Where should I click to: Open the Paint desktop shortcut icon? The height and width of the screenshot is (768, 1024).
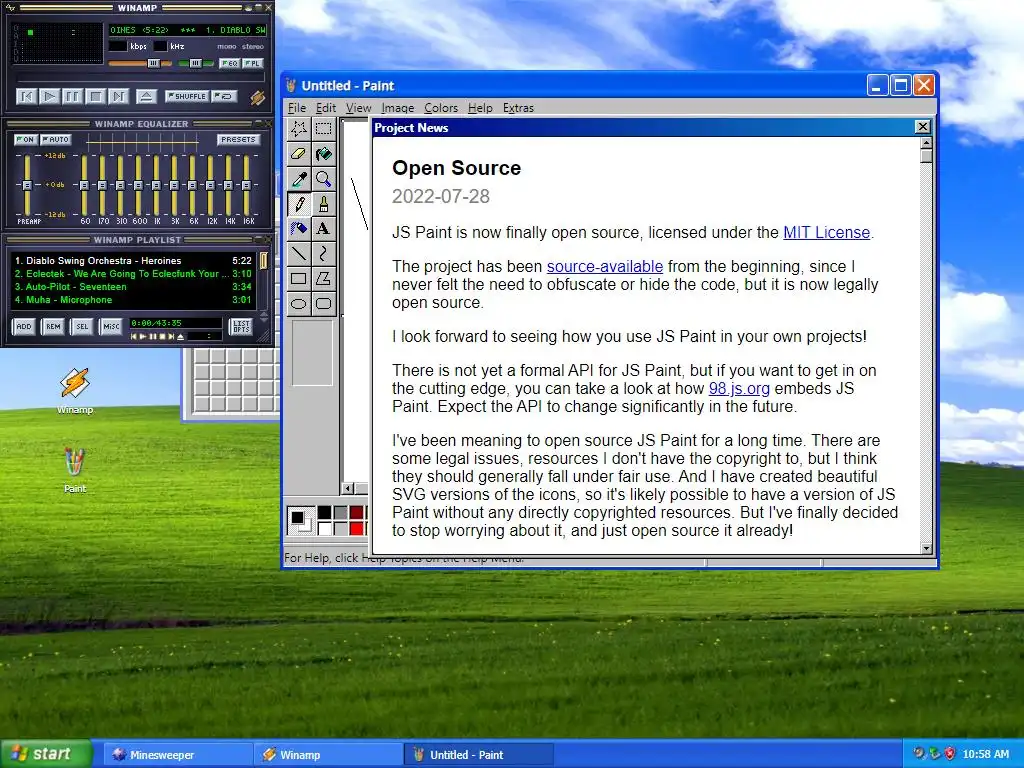pyautogui.click(x=75, y=470)
